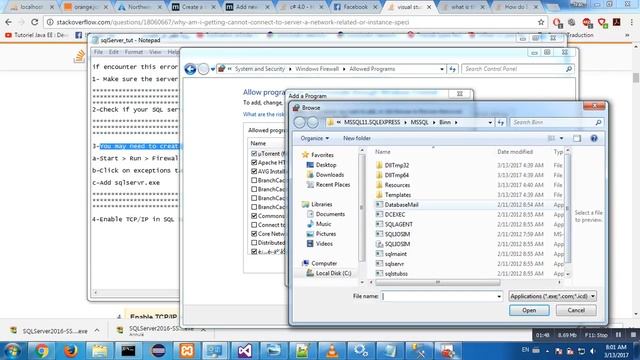Open Firefox from the taskbar
This screenshot has height=360, width=640.
pyautogui.click(x=71, y=351)
